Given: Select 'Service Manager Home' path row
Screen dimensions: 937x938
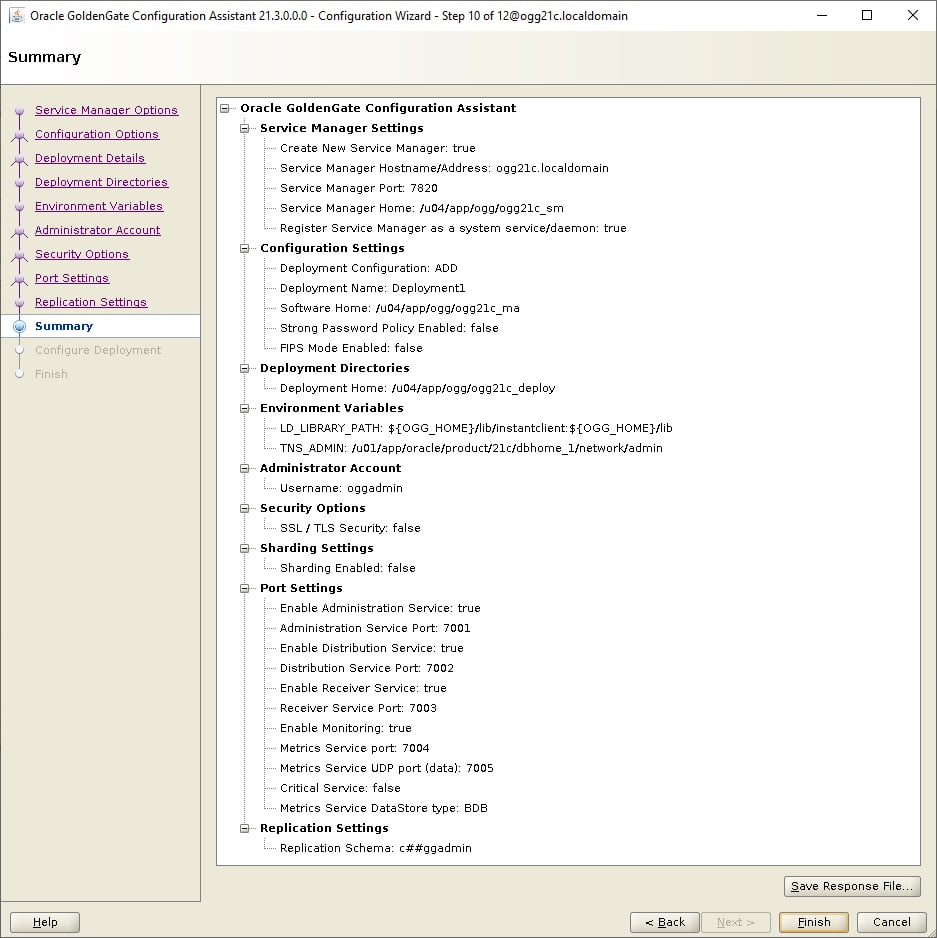Looking at the screenshot, I should [421, 208].
